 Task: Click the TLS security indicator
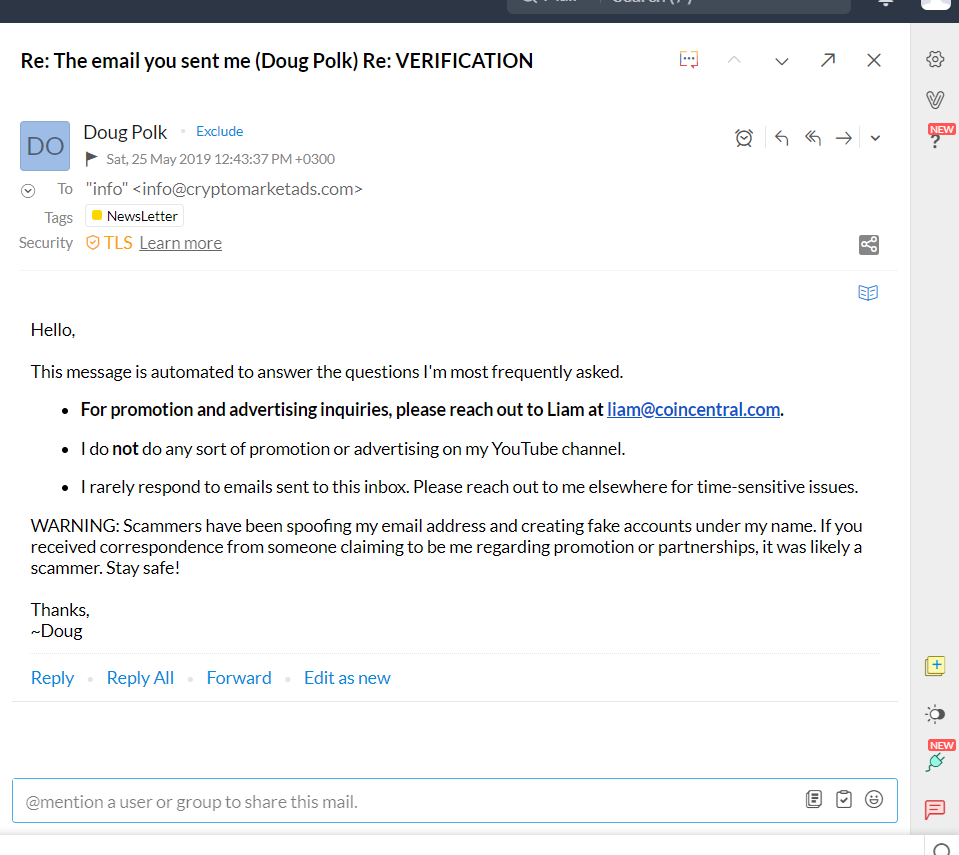tap(109, 243)
